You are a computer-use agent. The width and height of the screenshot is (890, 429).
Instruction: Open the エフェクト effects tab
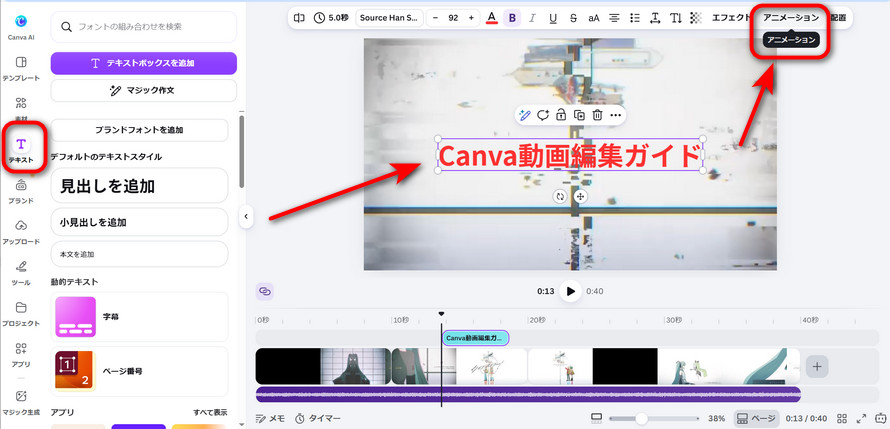(731, 18)
